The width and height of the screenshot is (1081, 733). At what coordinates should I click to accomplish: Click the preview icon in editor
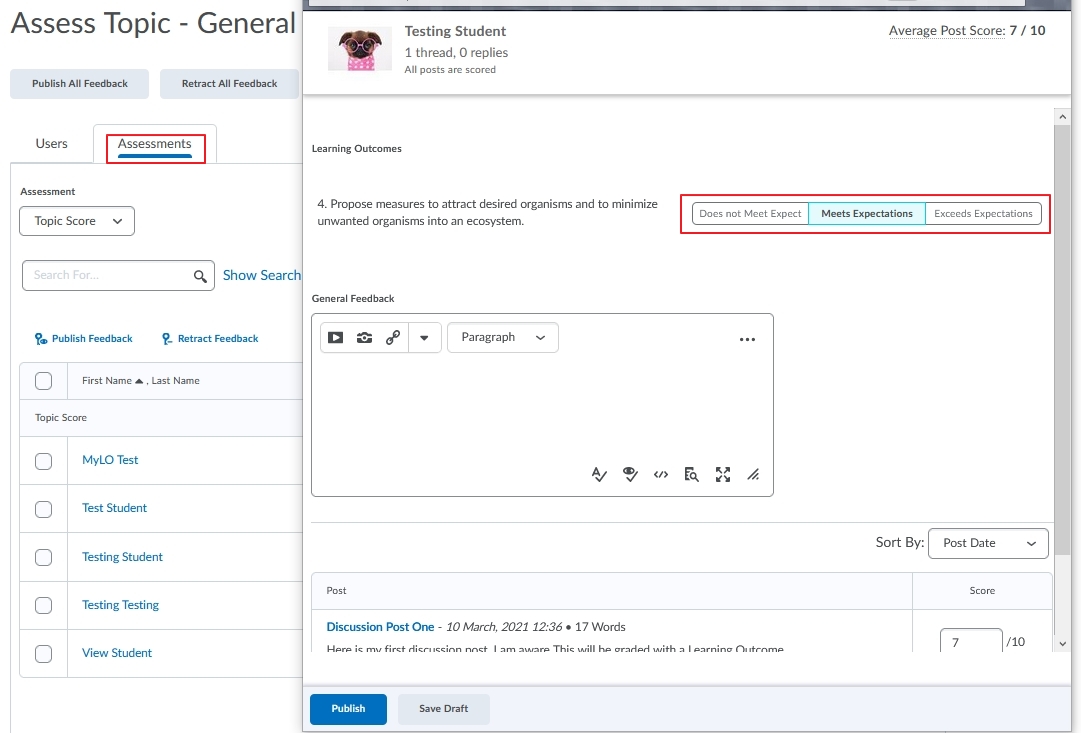click(x=691, y=474)
